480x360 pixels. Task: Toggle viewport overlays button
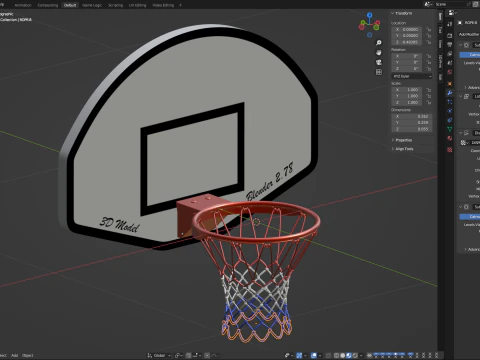click(314, 355)
